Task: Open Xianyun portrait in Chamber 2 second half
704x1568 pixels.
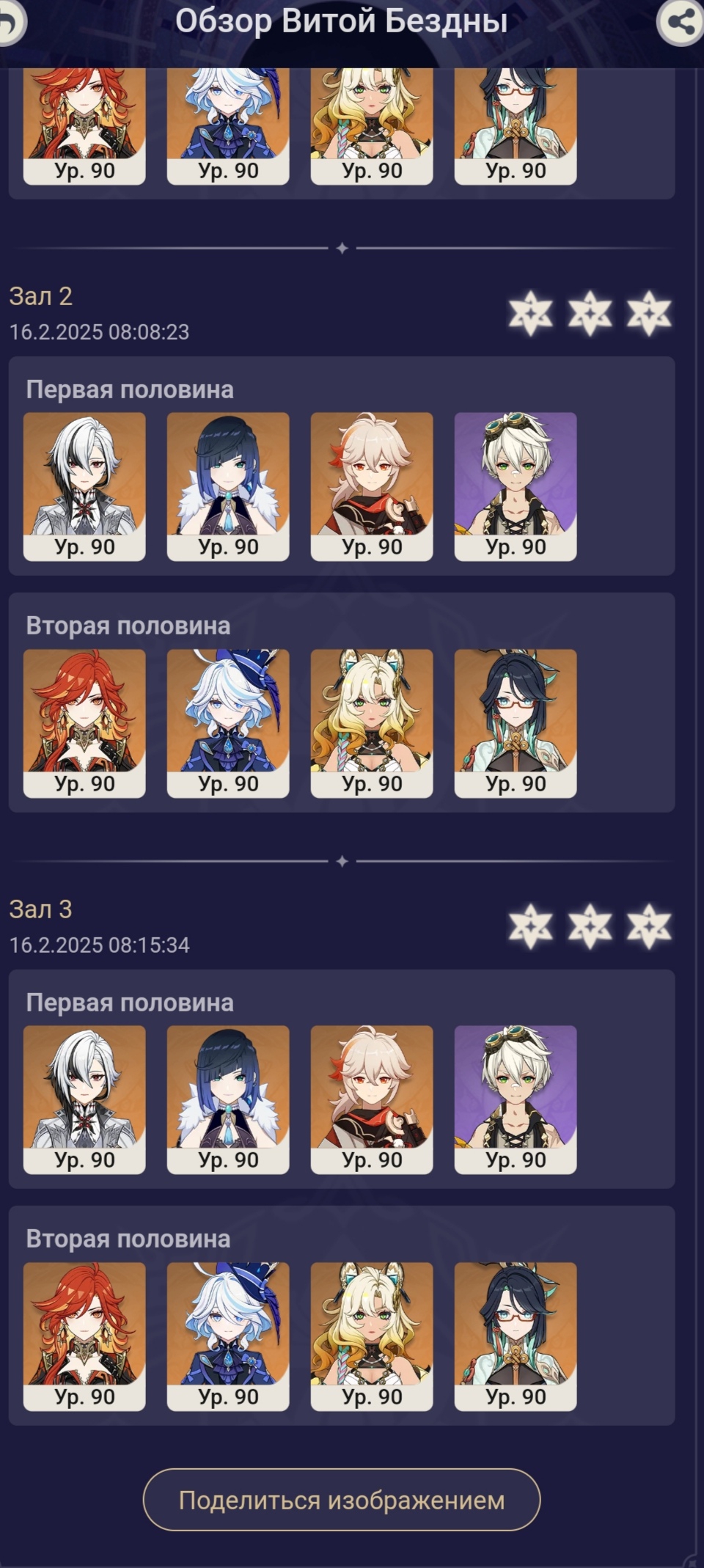Action: 516,724
